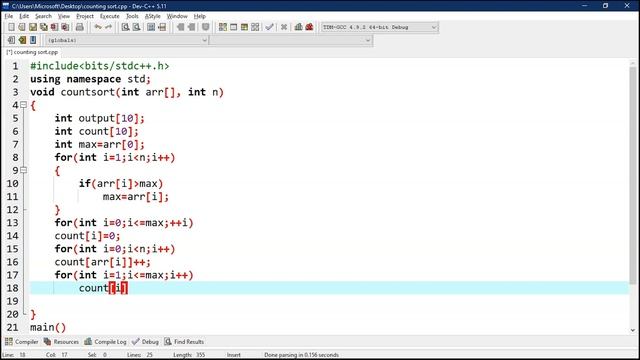Click the Open file toolbar icon
Image resolution: width=640 pixels, height=360 pixels.
point(22,27)
